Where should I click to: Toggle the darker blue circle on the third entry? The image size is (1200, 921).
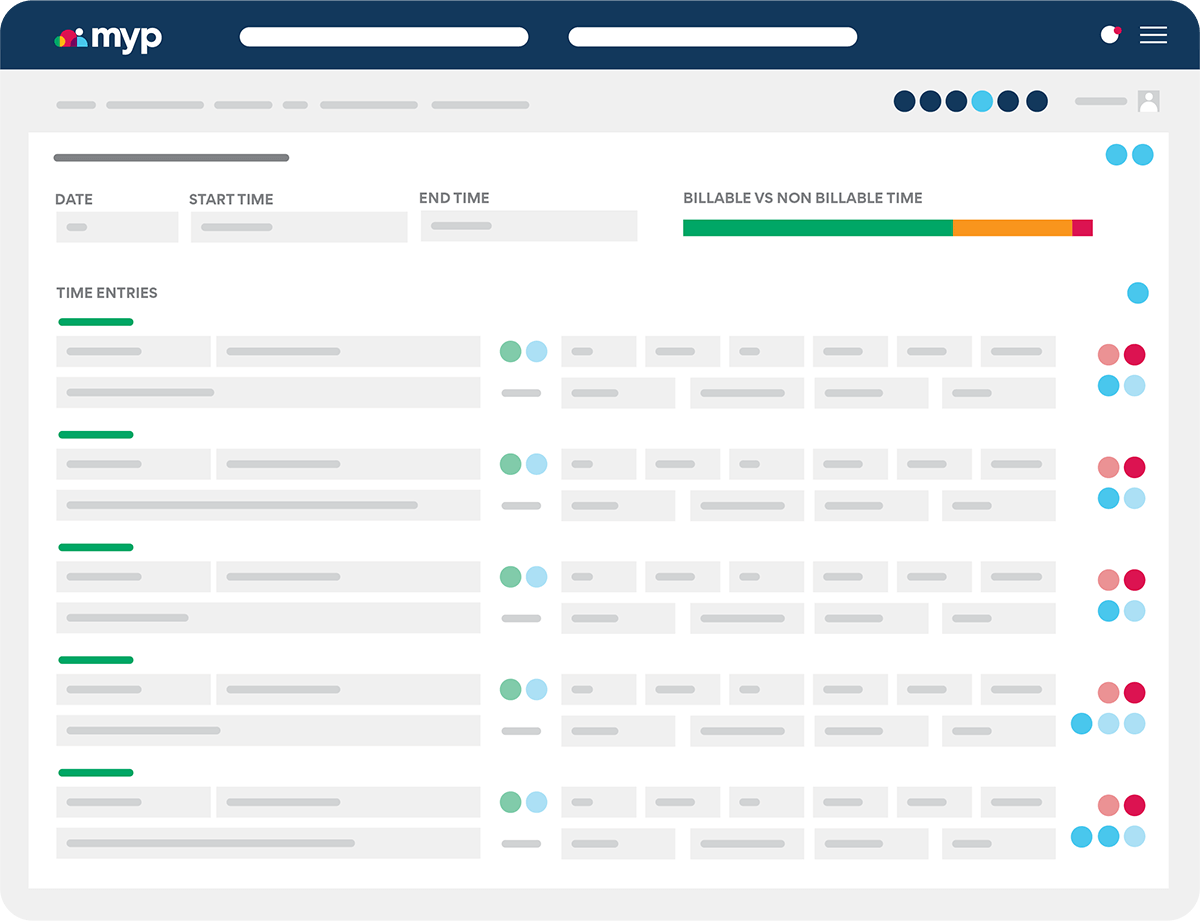point(1109,610)
